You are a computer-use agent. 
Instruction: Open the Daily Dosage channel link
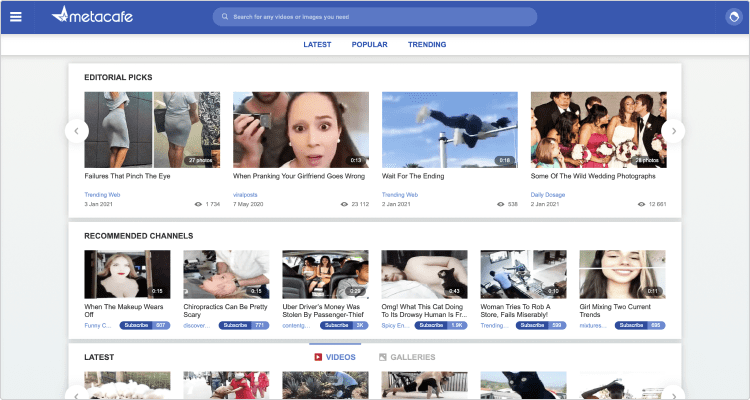point(549,194)
